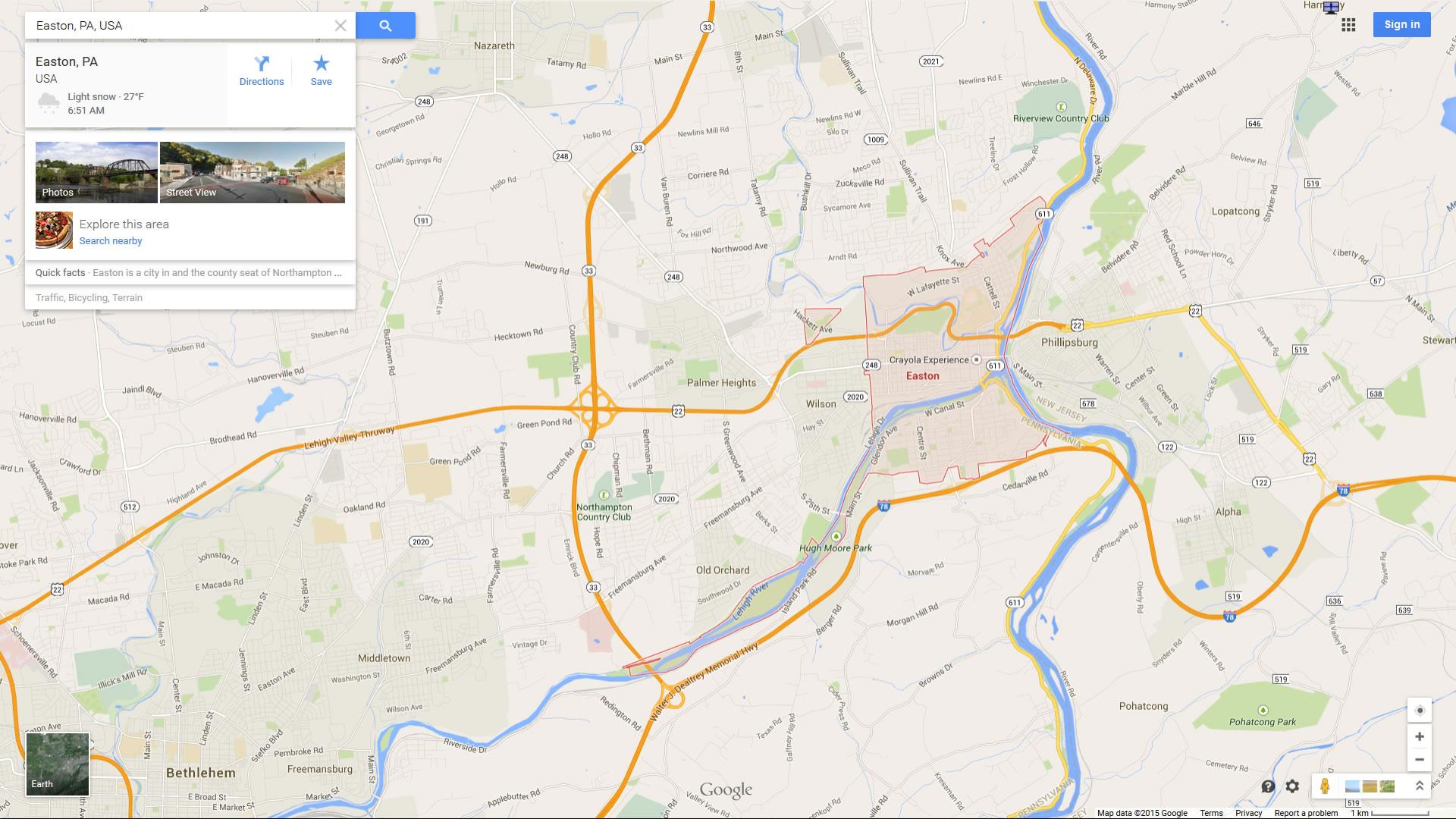
Task: Expand the Quick facts section
Action: pos(190,273)
